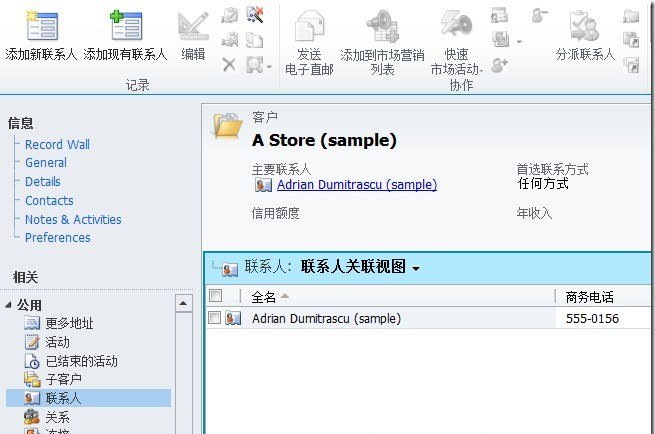
Task: Click the Detect Duplicates magnifier icon
Action: (254, 65)
